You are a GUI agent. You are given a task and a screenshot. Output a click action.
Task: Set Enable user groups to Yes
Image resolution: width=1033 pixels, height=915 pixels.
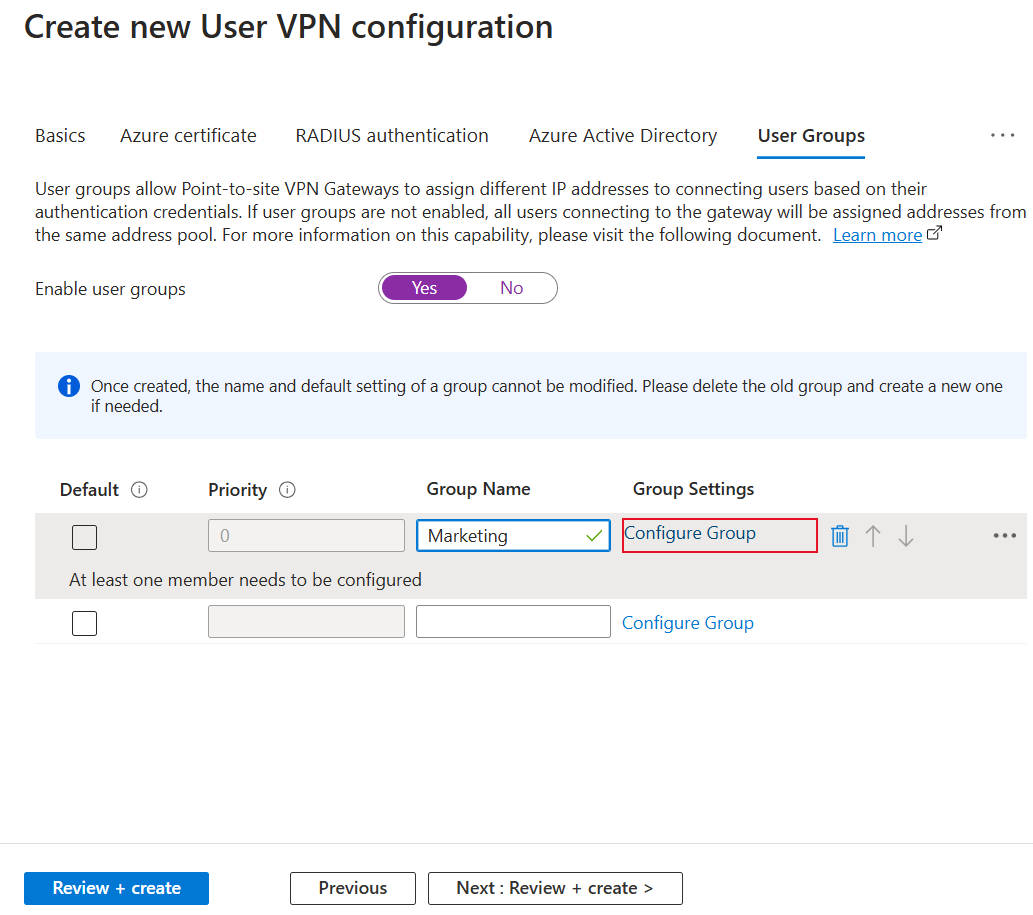424,288
